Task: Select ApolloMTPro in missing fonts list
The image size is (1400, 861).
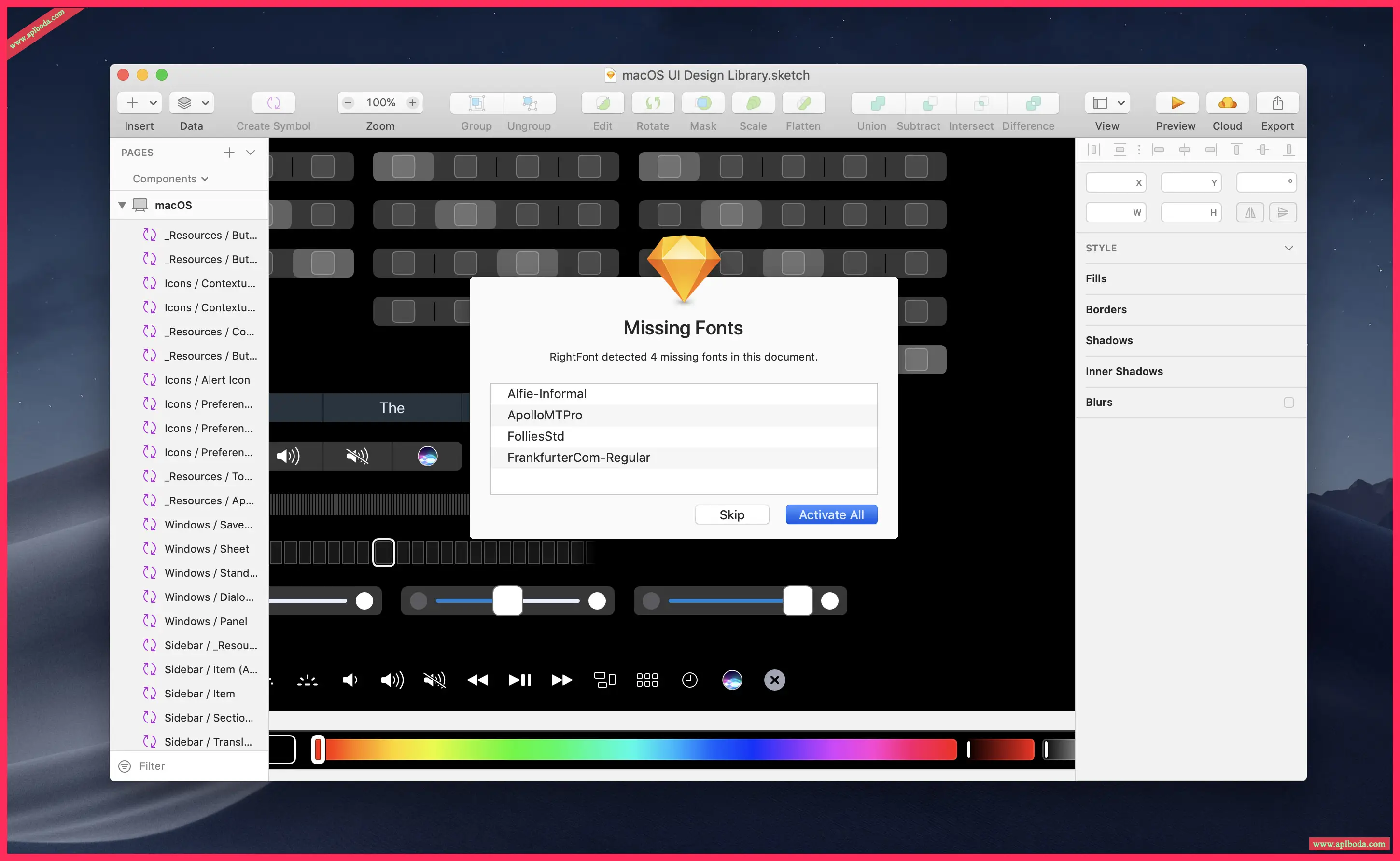Action: coord(684,415)
